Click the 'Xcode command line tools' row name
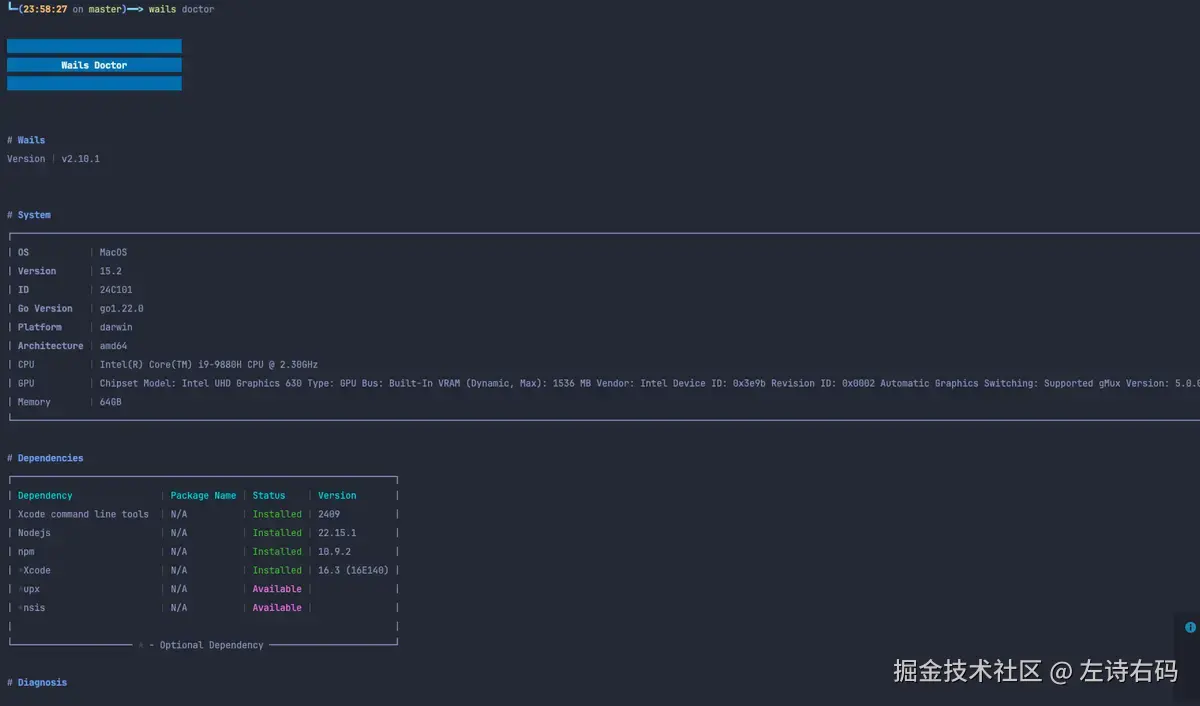1200x706 pixels. 83,514
